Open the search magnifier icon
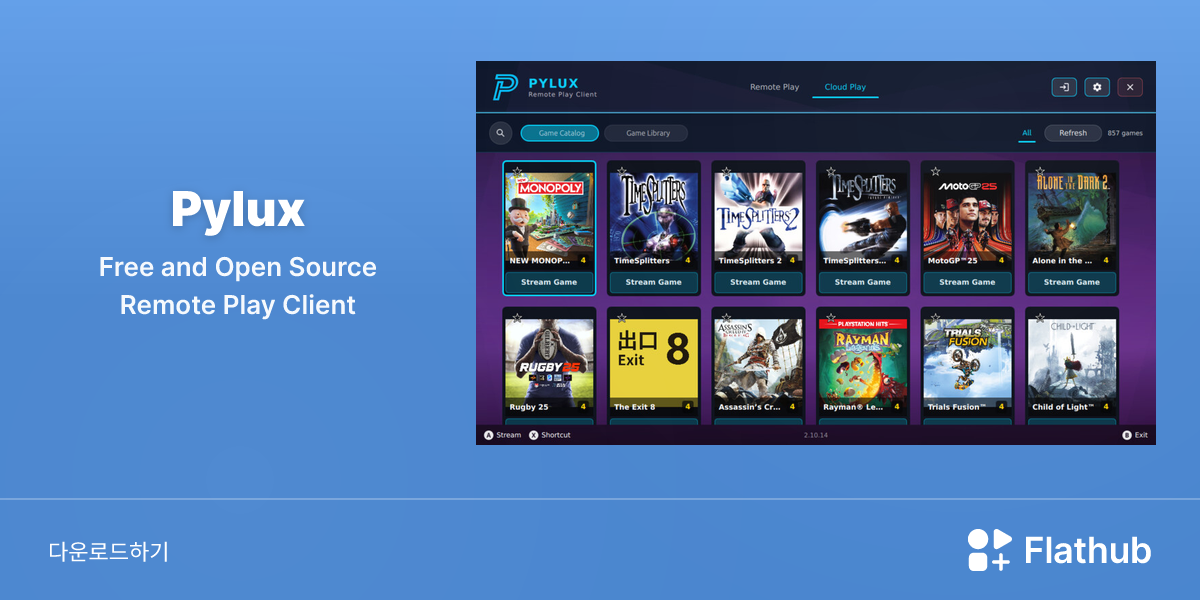 (500, 133)
